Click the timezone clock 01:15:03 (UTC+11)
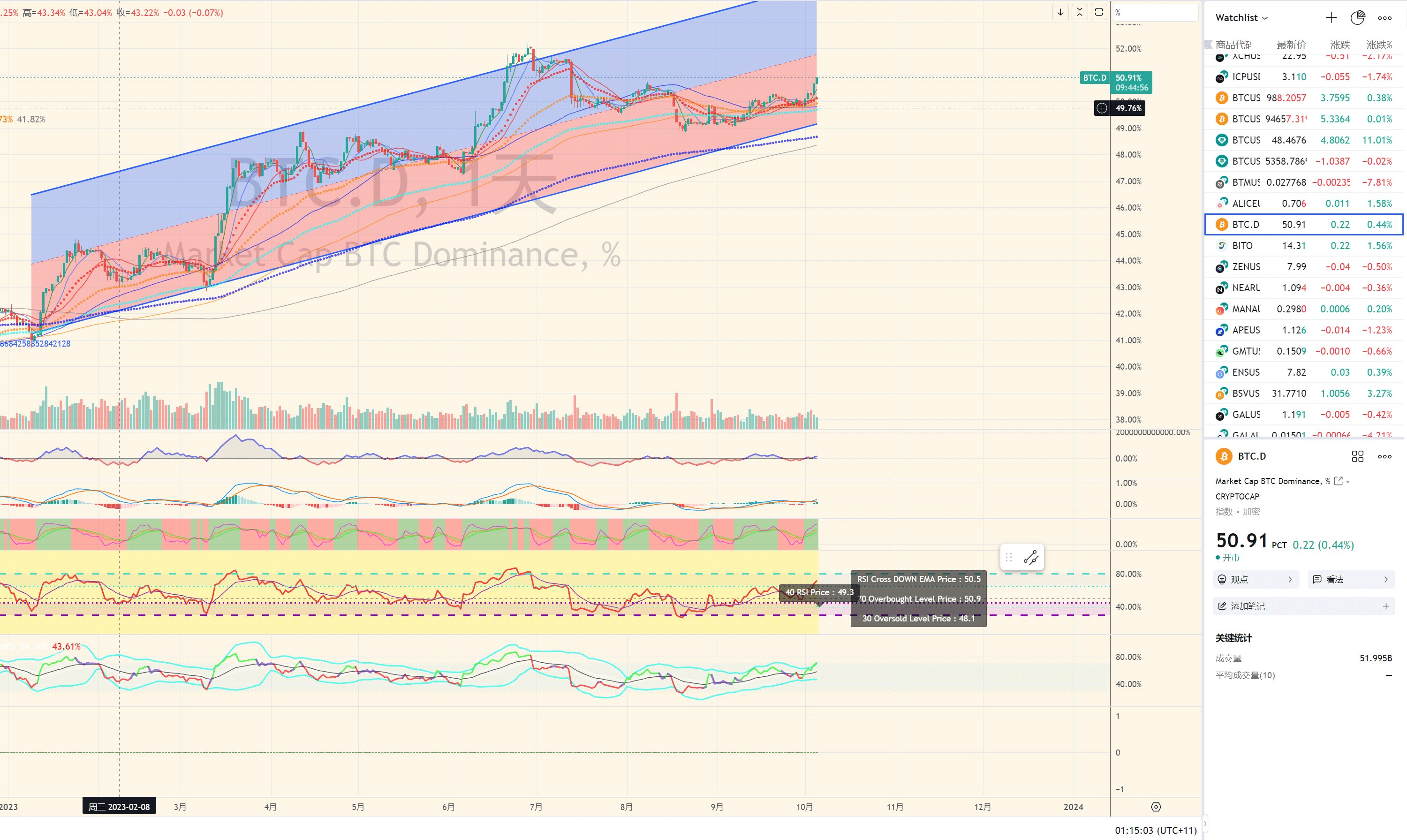 pyautogui.click(x=1155, y=830)
